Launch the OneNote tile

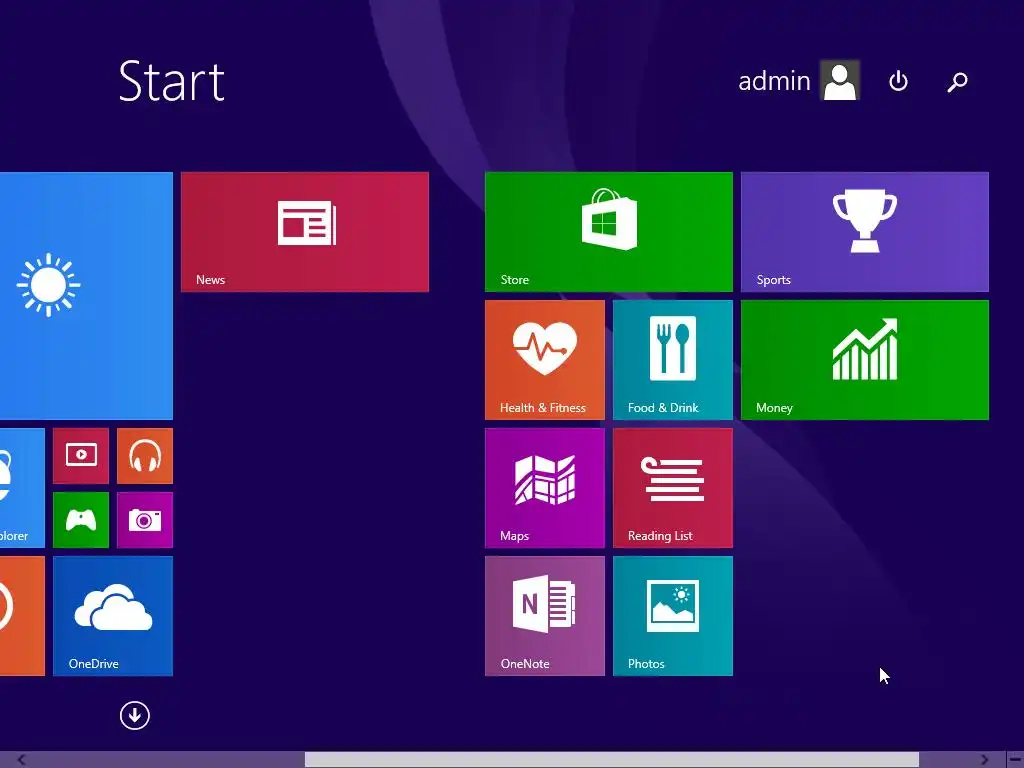(x=545, y=616)
